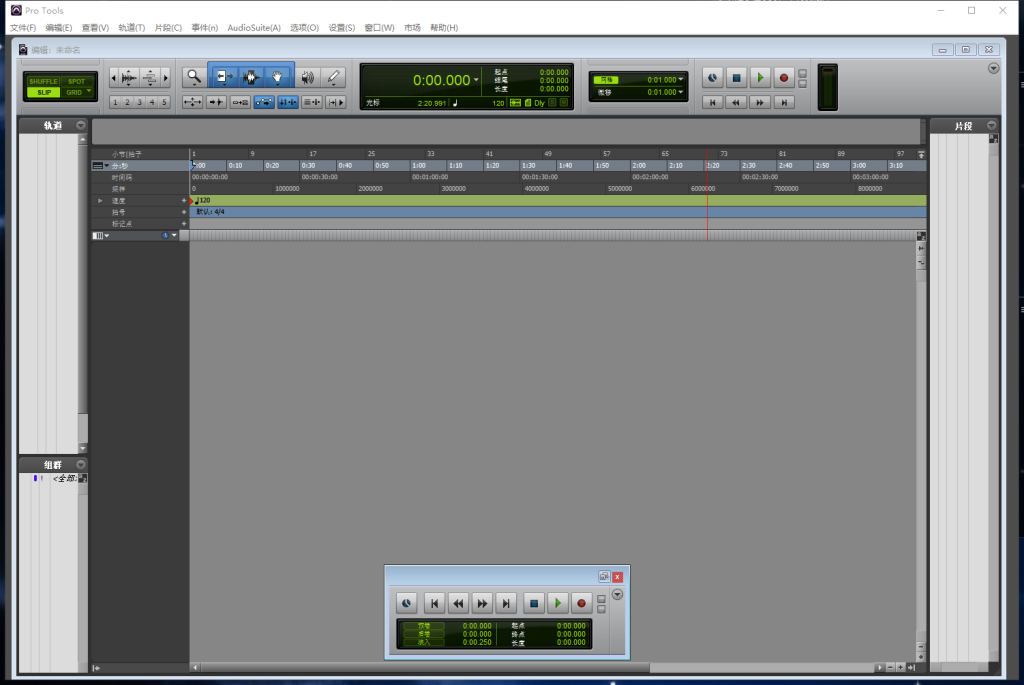Image resolution: width=1024 pixels, height=685 pixels.
Task: Open the AudioSuite(A) menu
Action: pyautogui.click(x=253, y=27)
